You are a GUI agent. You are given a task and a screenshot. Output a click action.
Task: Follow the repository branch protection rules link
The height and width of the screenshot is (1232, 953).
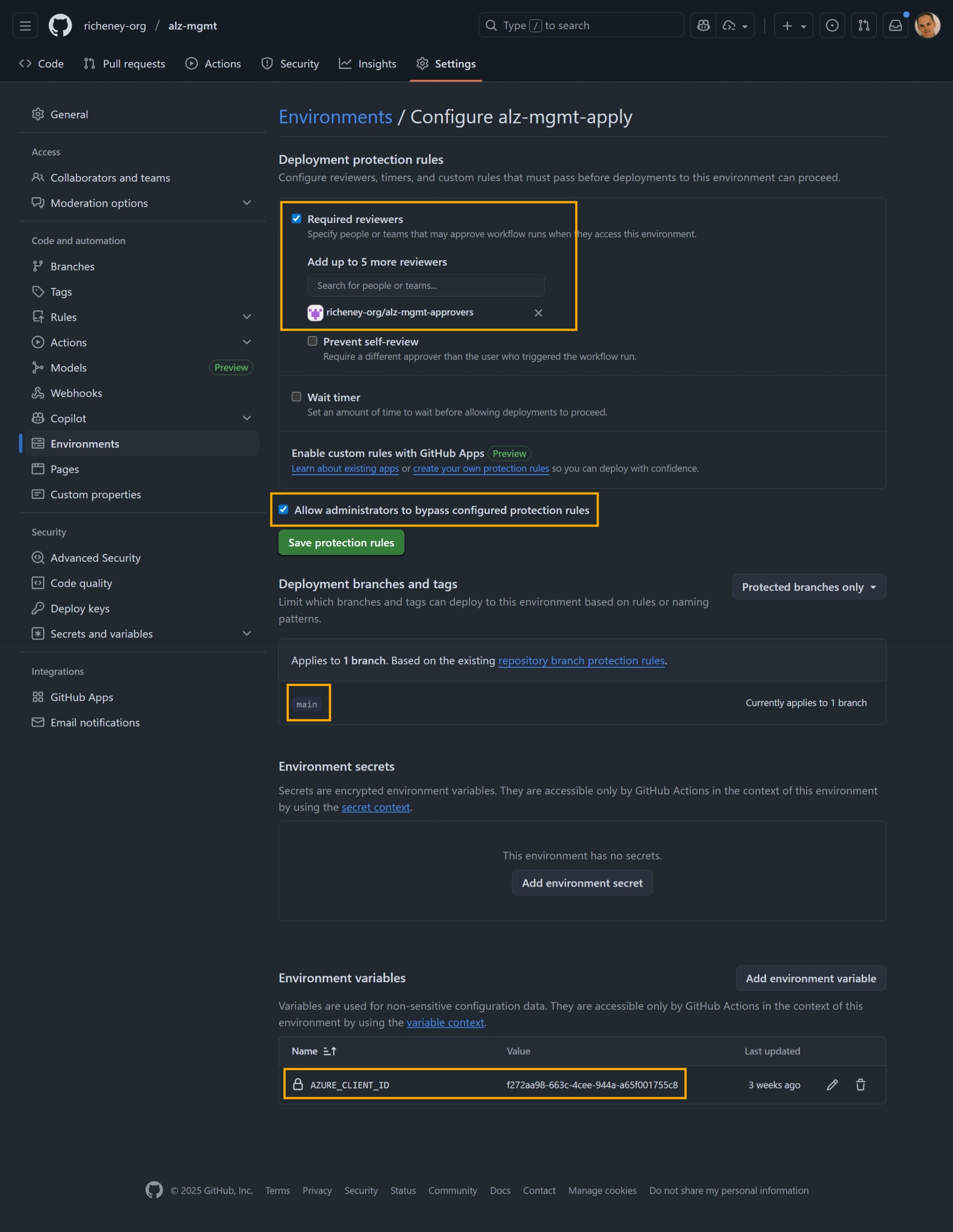coord(582,660)
